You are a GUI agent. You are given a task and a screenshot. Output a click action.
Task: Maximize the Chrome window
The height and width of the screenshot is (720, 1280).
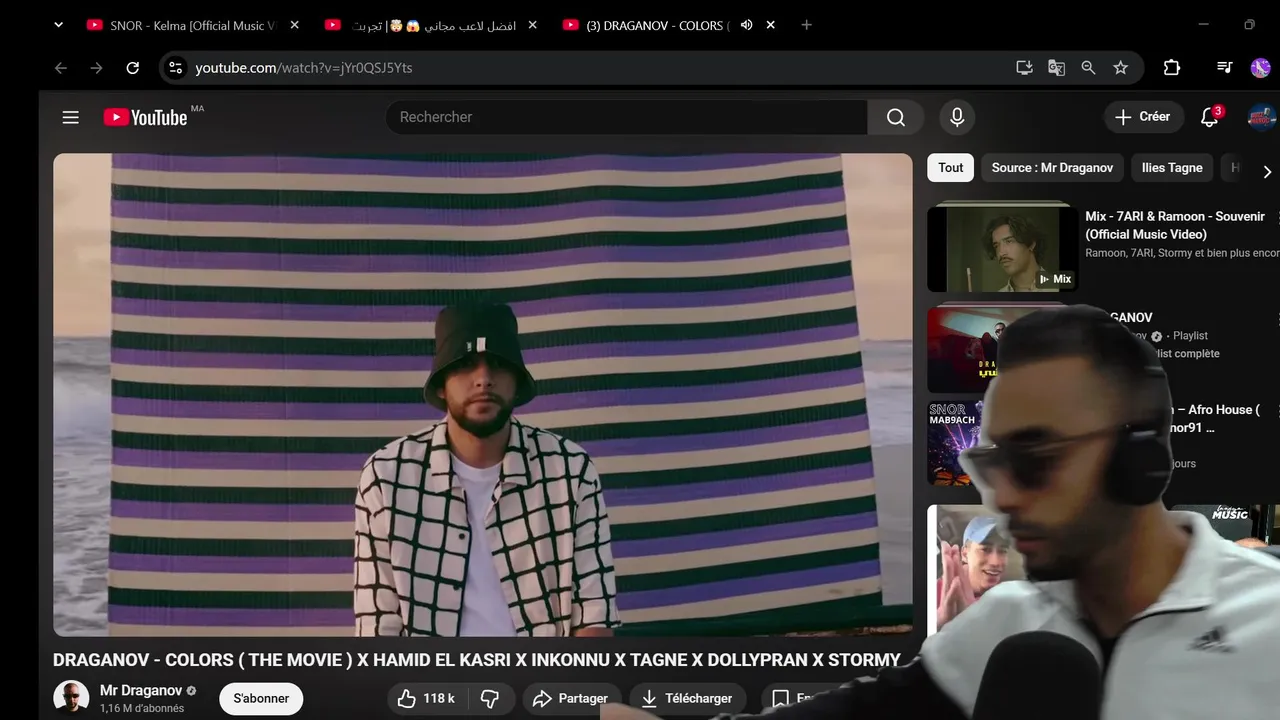click(1249, 25)
